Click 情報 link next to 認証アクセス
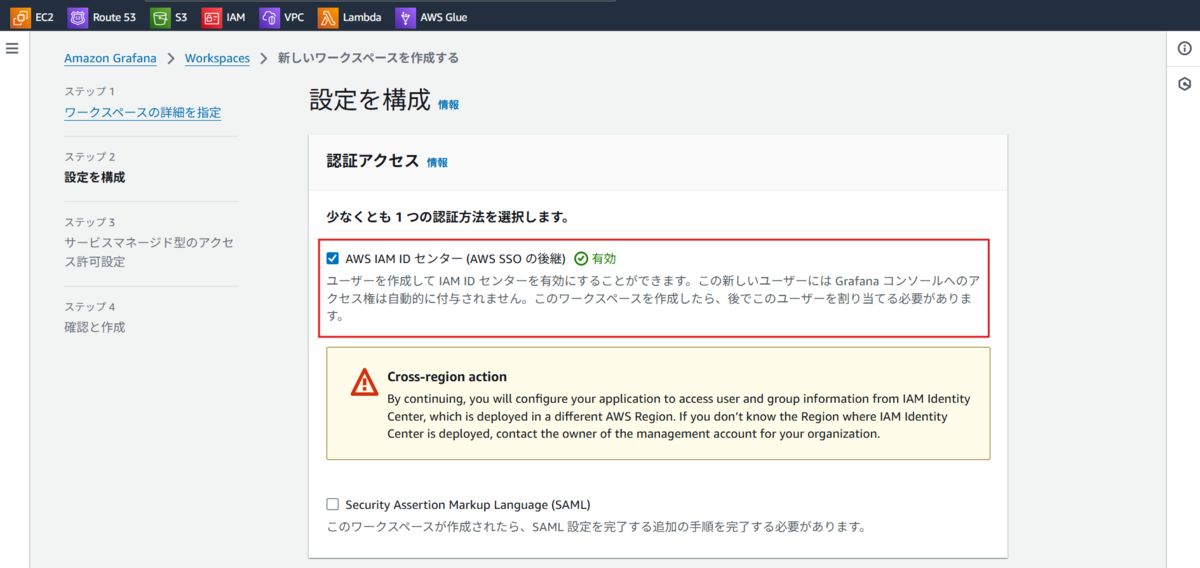The width and height of the screenshot is (1200, 568). coord(438,162)
